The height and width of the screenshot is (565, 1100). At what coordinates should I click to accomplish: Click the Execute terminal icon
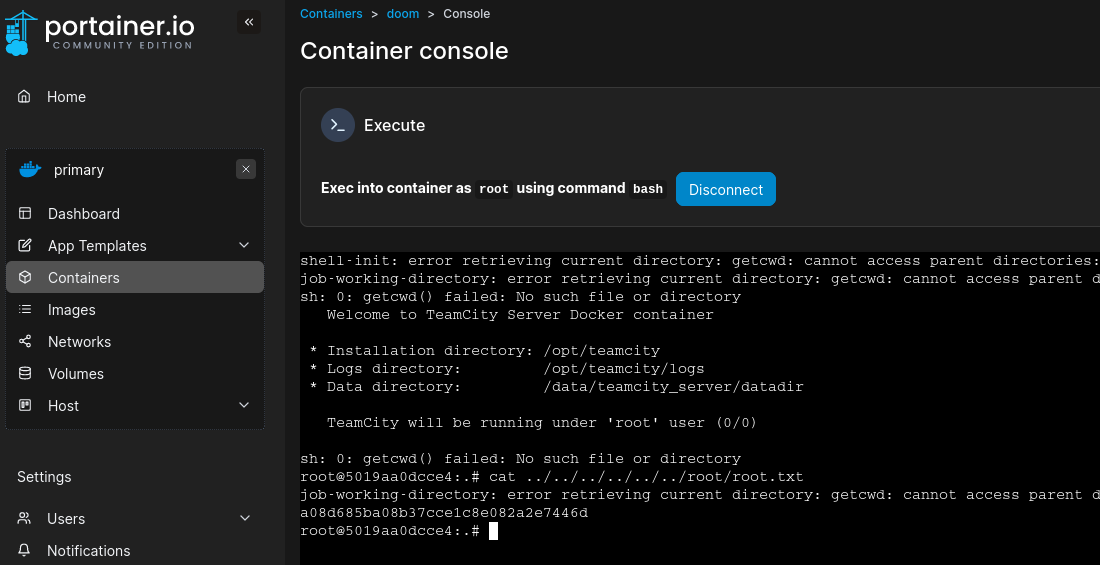click(x=338, y=125)
